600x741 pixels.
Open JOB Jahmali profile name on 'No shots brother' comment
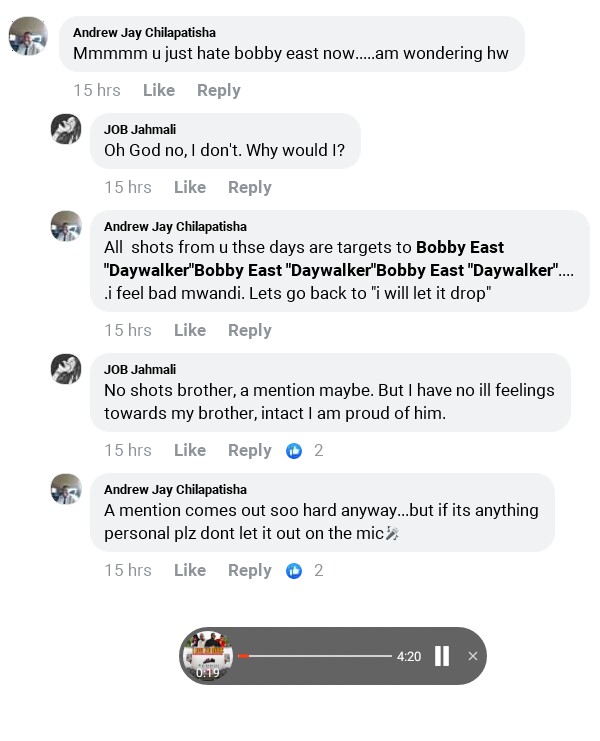point(140,369)
